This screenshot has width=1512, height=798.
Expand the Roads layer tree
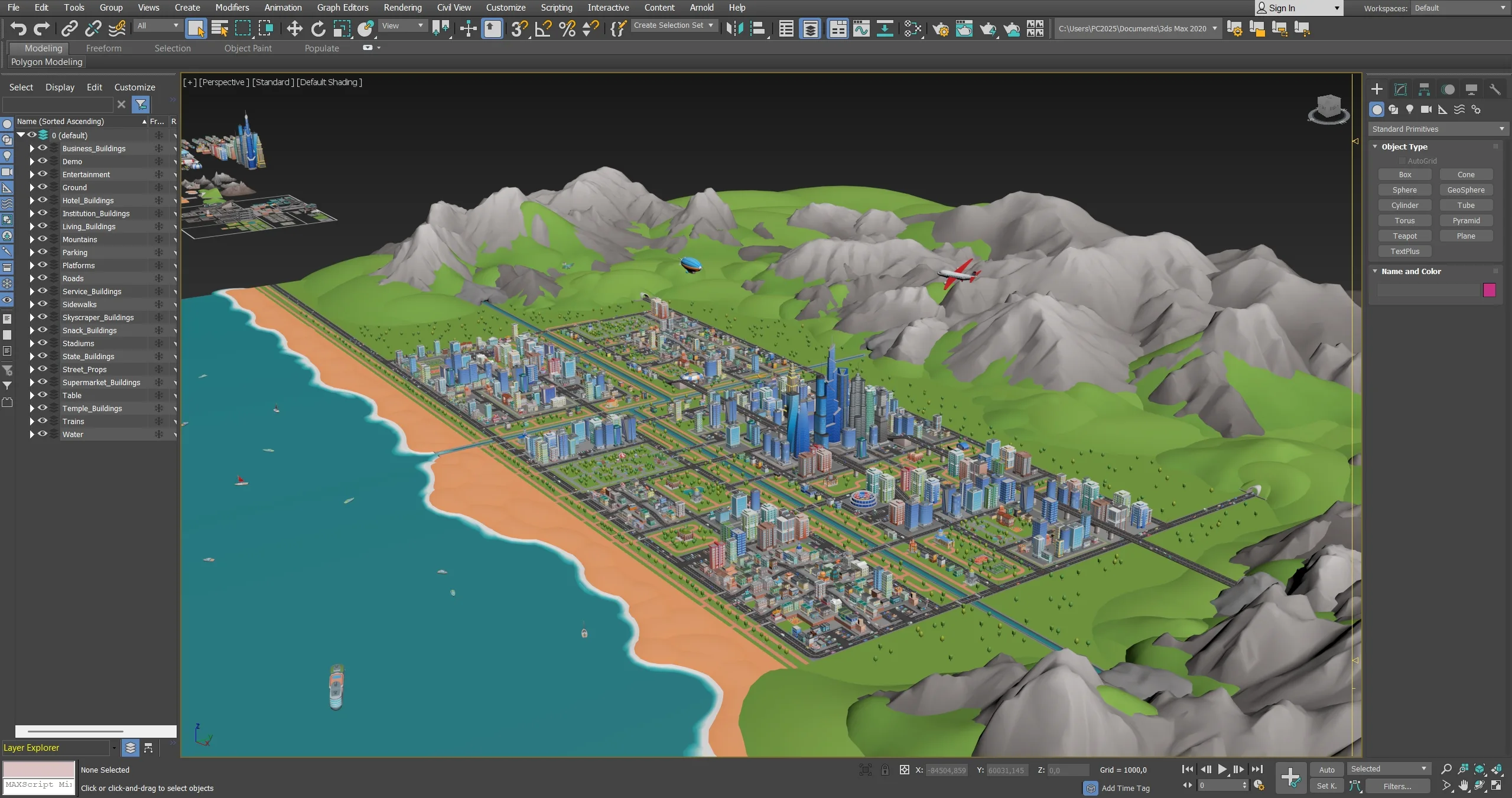pyautogui.click(x=32, y=278)
